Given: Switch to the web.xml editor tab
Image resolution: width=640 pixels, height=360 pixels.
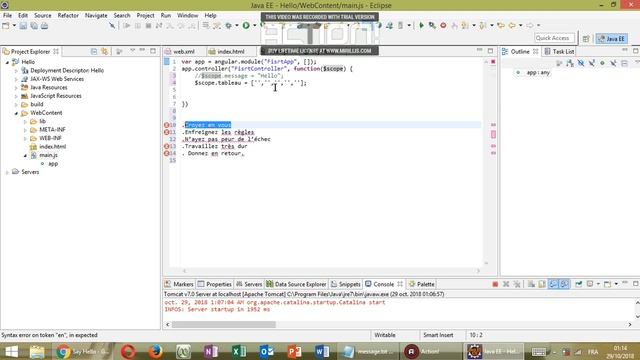Looking at the screenshot, I should pos(180,51).
